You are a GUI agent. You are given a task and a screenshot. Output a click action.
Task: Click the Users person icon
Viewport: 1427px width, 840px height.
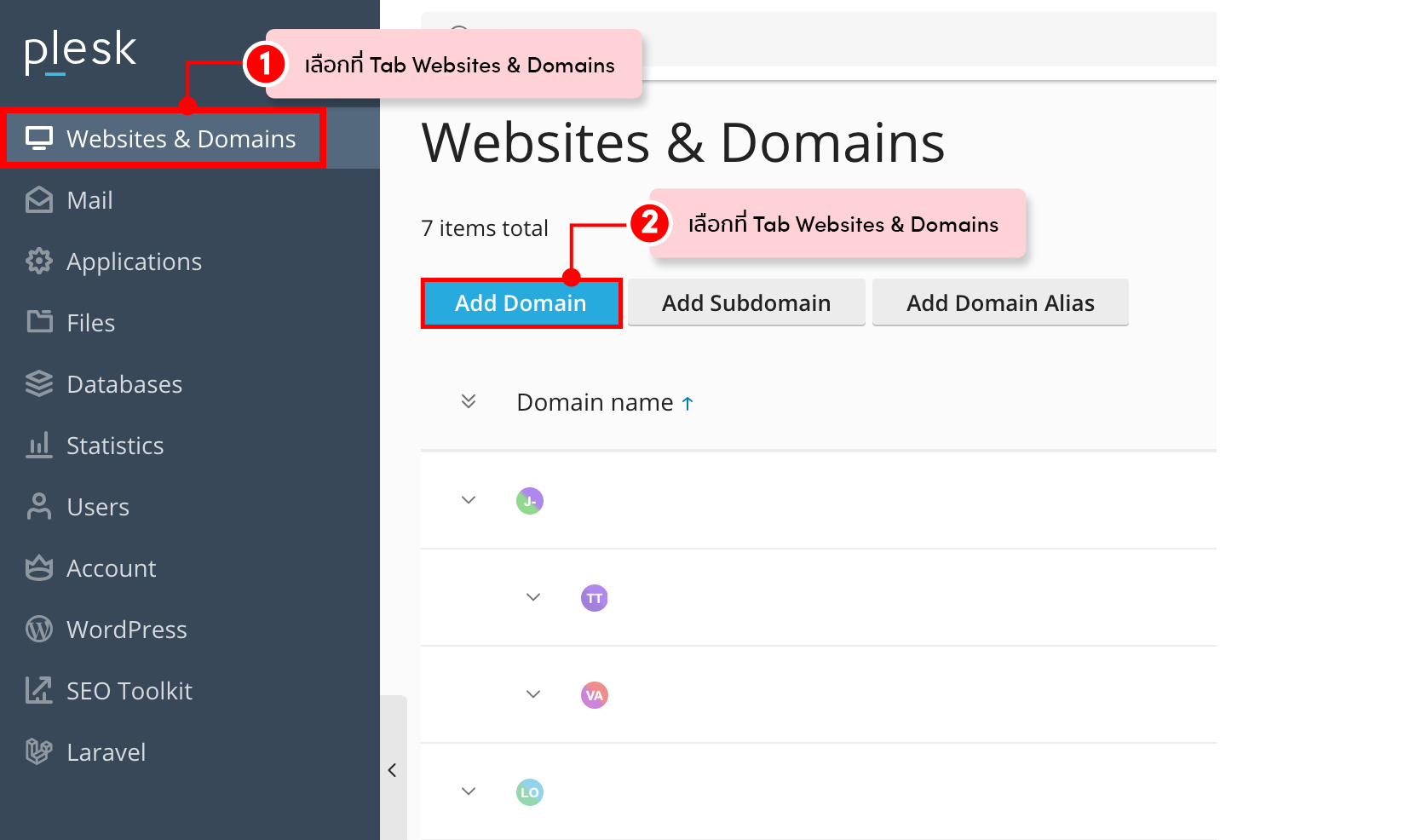pos(39,506)
